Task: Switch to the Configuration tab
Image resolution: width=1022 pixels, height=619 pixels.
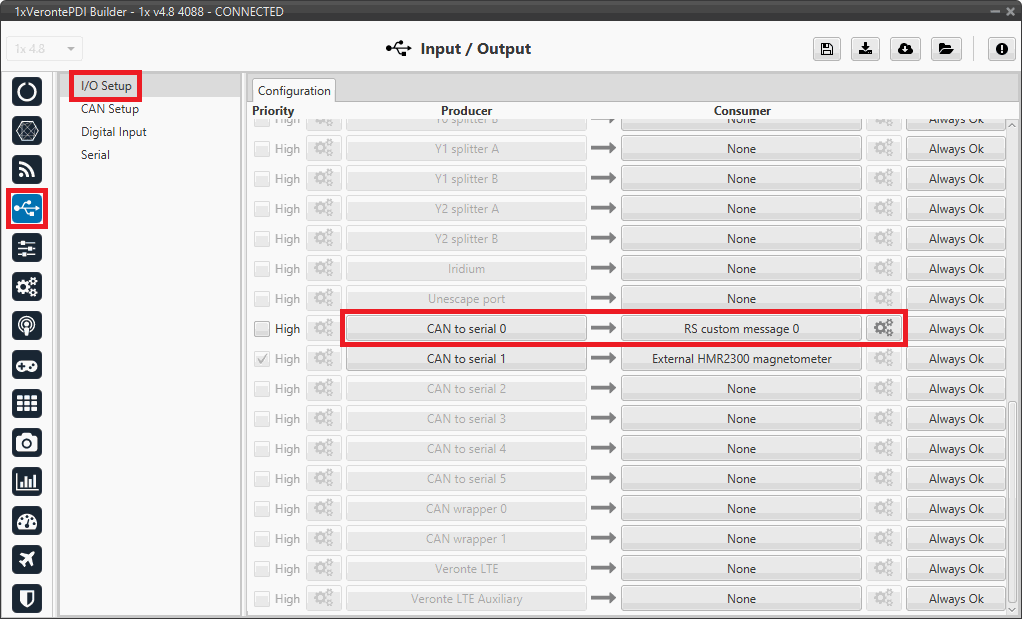Action: tap(294, 90)
